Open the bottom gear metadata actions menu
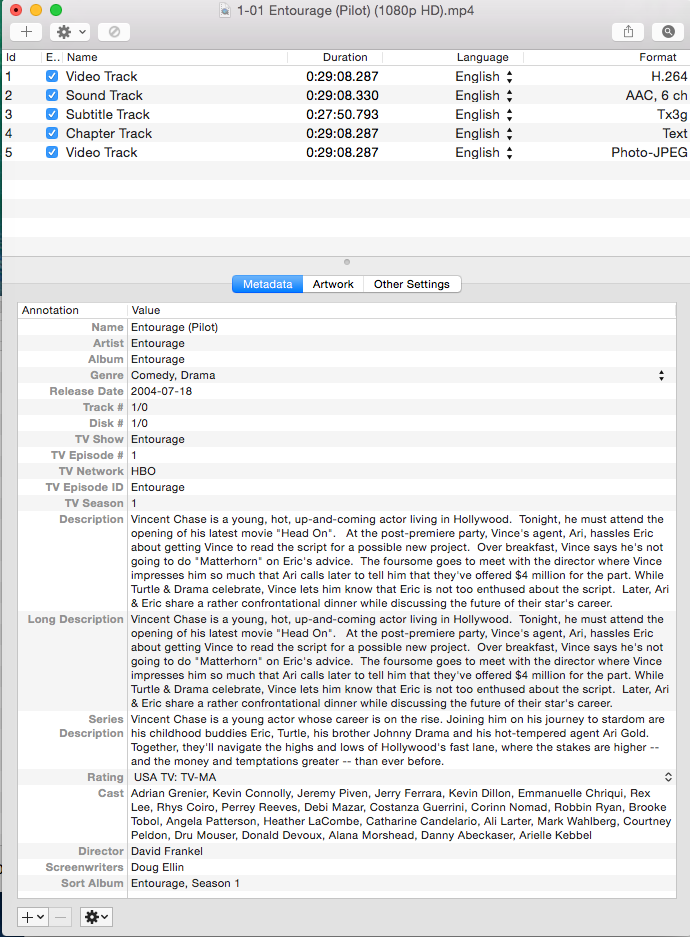 point(96,917)
